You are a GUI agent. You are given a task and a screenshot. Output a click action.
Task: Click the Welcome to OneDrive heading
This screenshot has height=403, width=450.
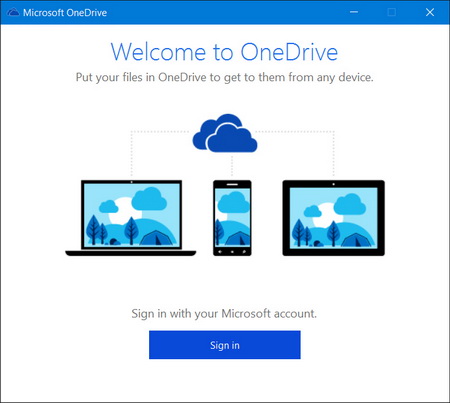[x=224, y=52]
